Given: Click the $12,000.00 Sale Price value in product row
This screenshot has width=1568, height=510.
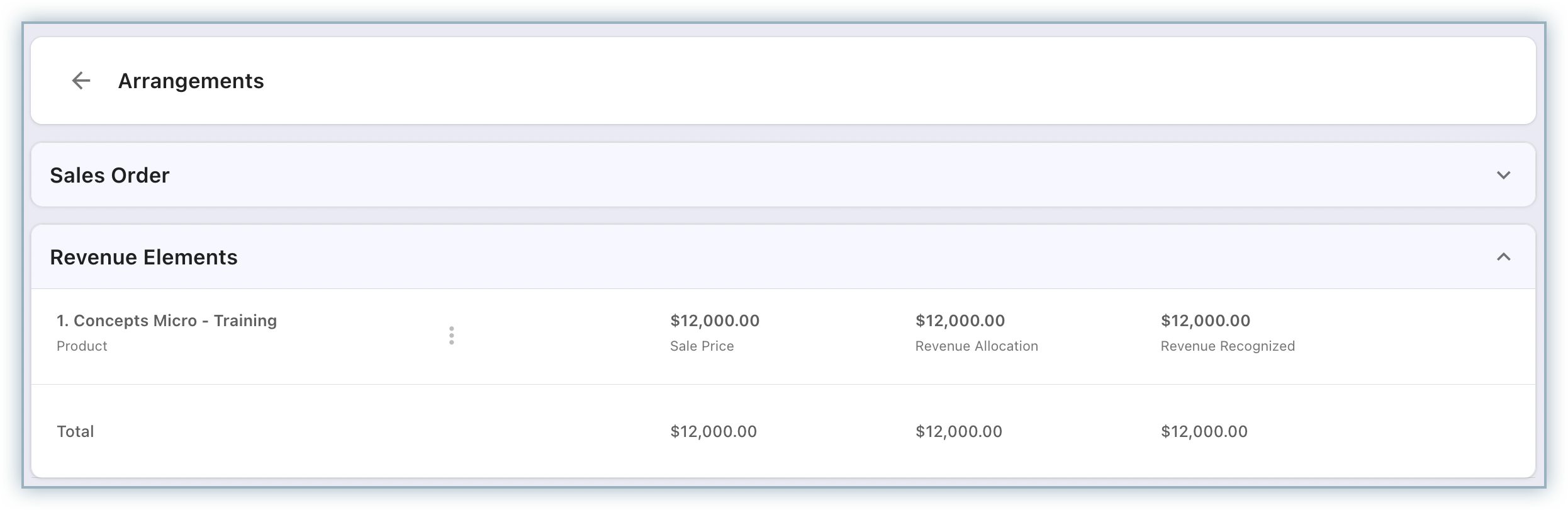Looking at the screenshot, I should tap(715, 320).
